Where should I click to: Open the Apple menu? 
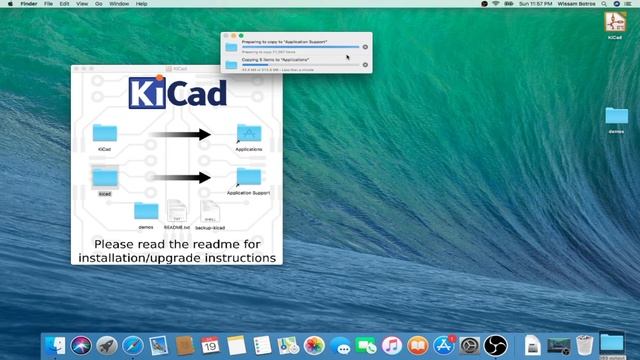[x=10, y=4]
